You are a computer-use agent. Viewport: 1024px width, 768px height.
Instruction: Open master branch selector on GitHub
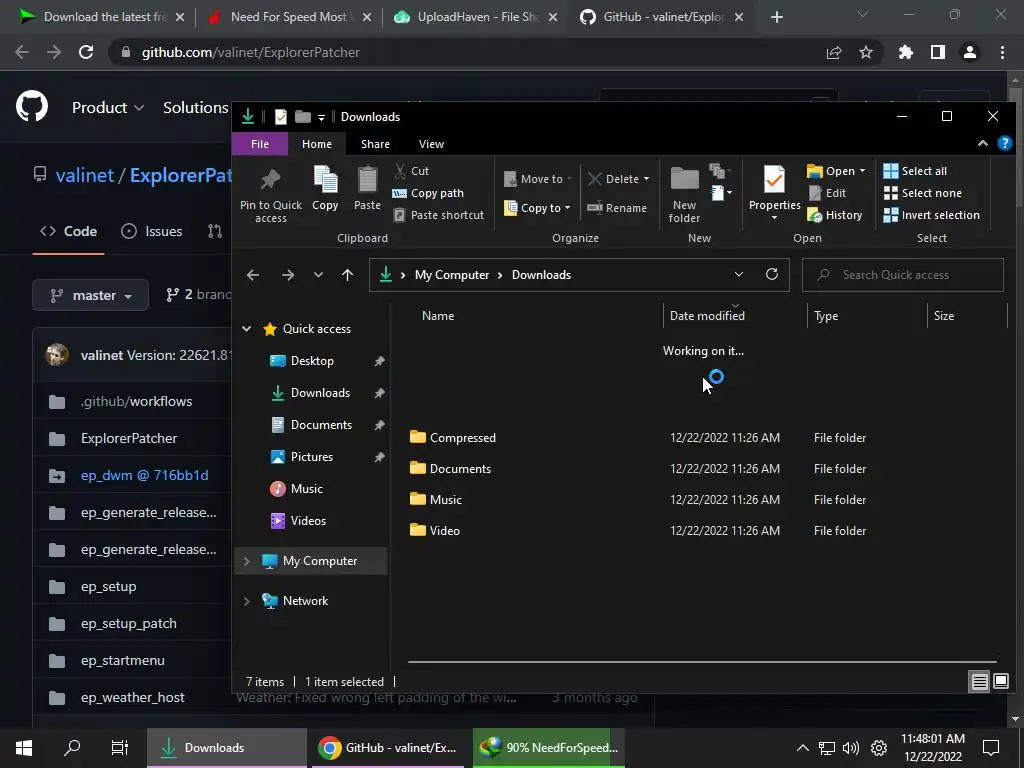pyautogui.click(x=91, y=295)
